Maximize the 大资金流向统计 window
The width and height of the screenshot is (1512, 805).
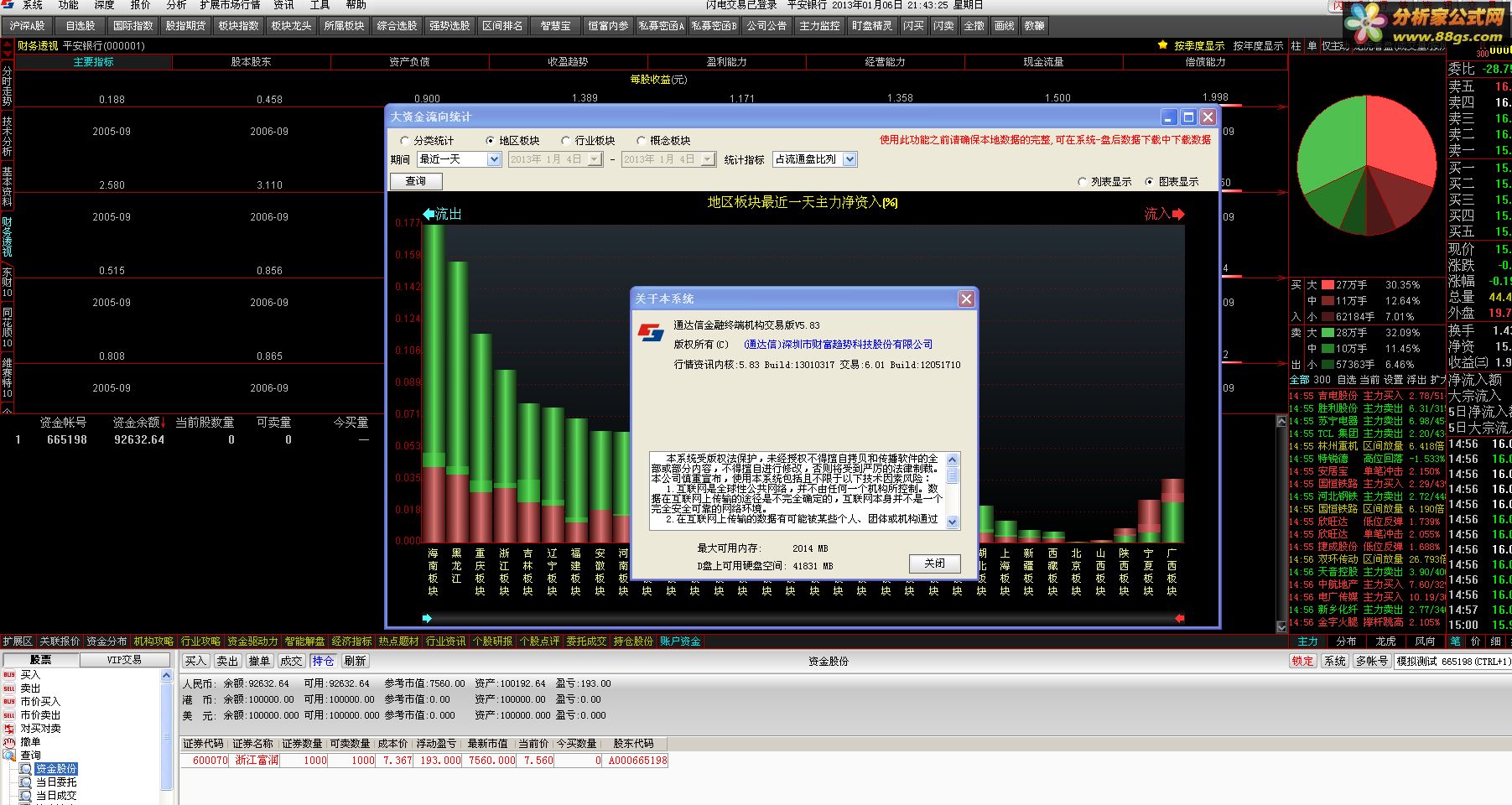1188,117
